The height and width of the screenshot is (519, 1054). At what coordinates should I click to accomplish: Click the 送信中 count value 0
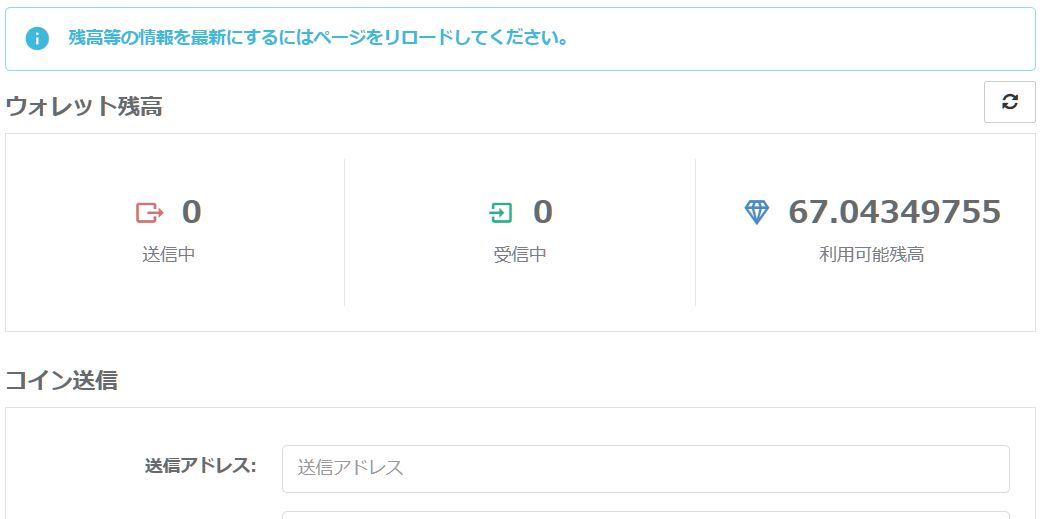pyautogui.click(x=192, y=212)
